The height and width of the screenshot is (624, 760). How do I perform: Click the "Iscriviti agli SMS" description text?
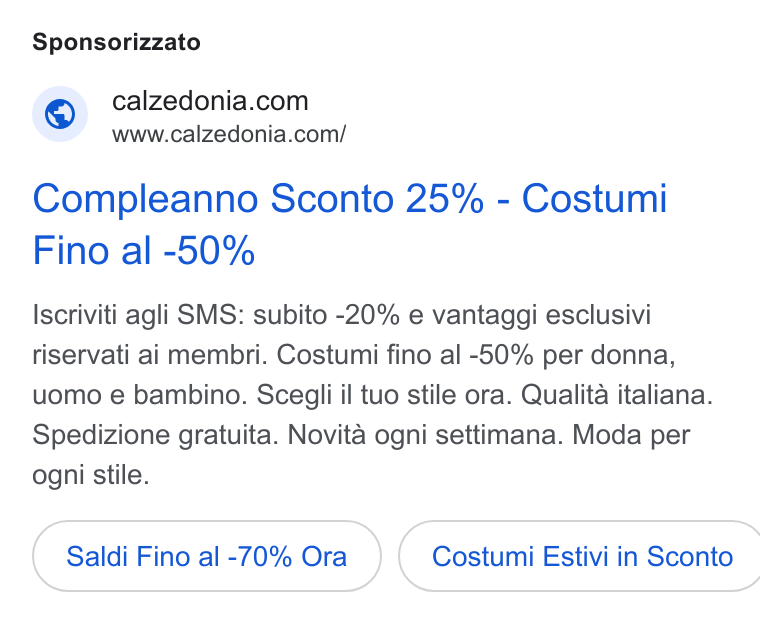140,315
